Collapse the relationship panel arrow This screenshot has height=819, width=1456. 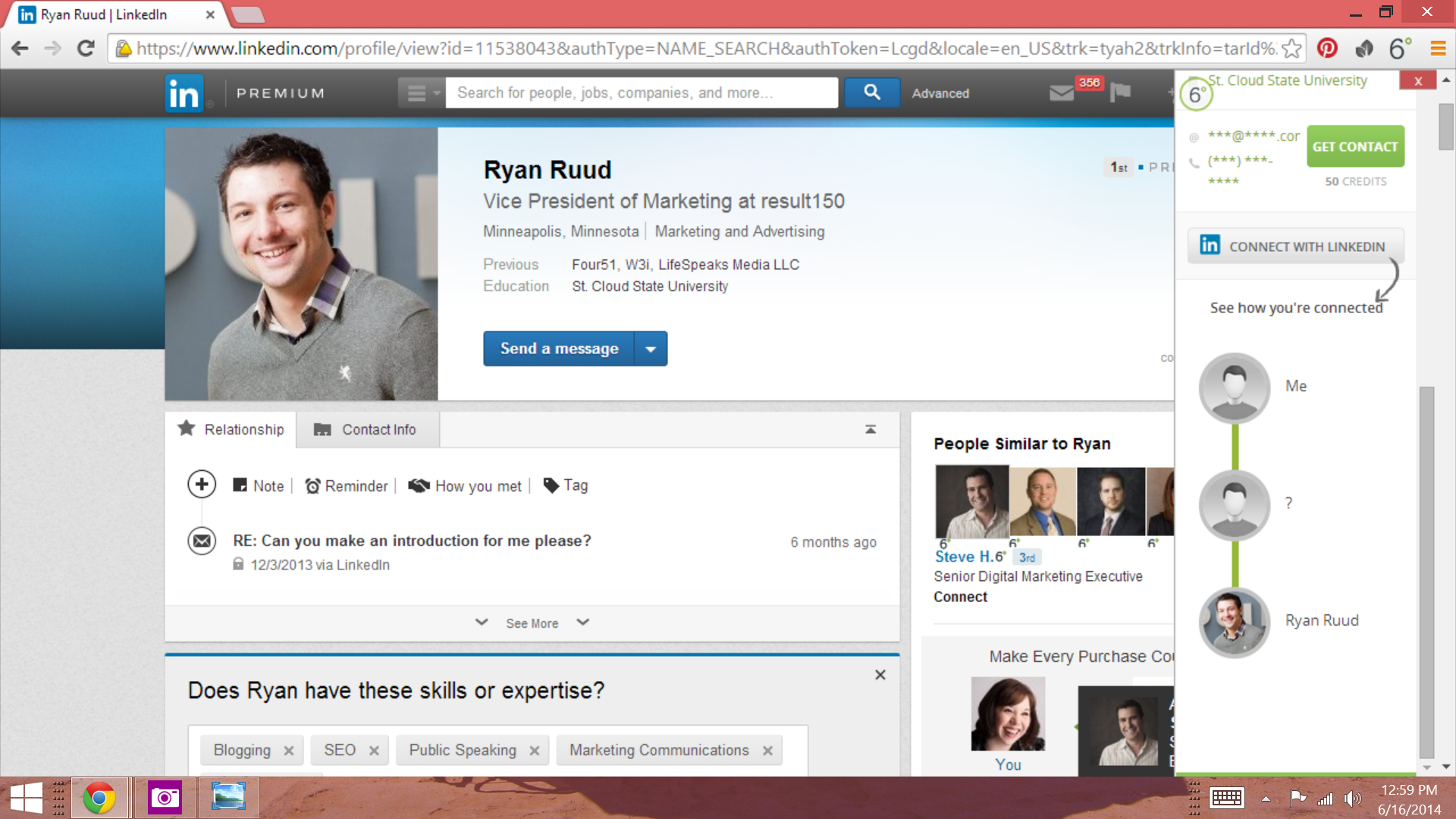871,429
